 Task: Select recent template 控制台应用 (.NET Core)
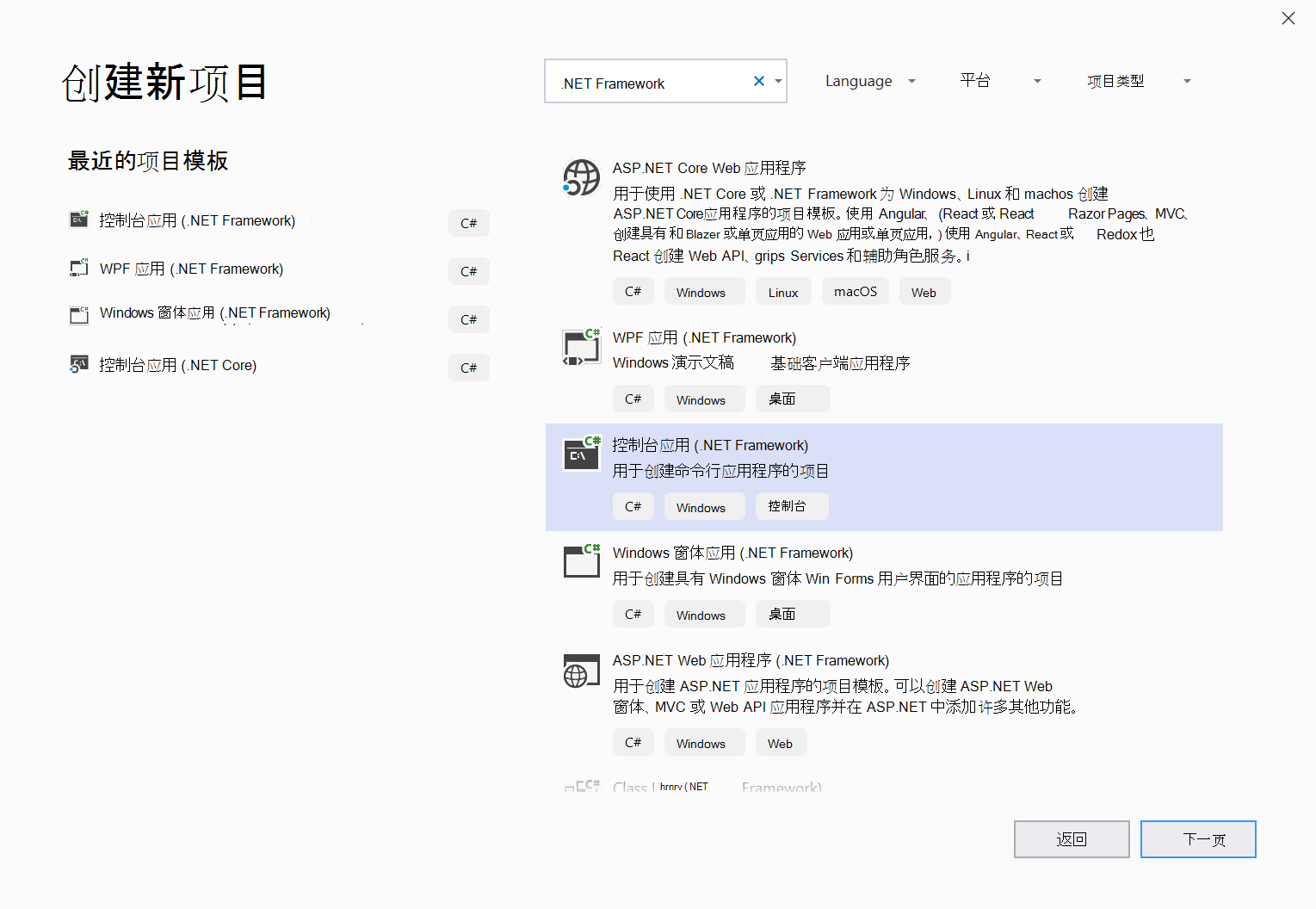[x=178, y=365]
